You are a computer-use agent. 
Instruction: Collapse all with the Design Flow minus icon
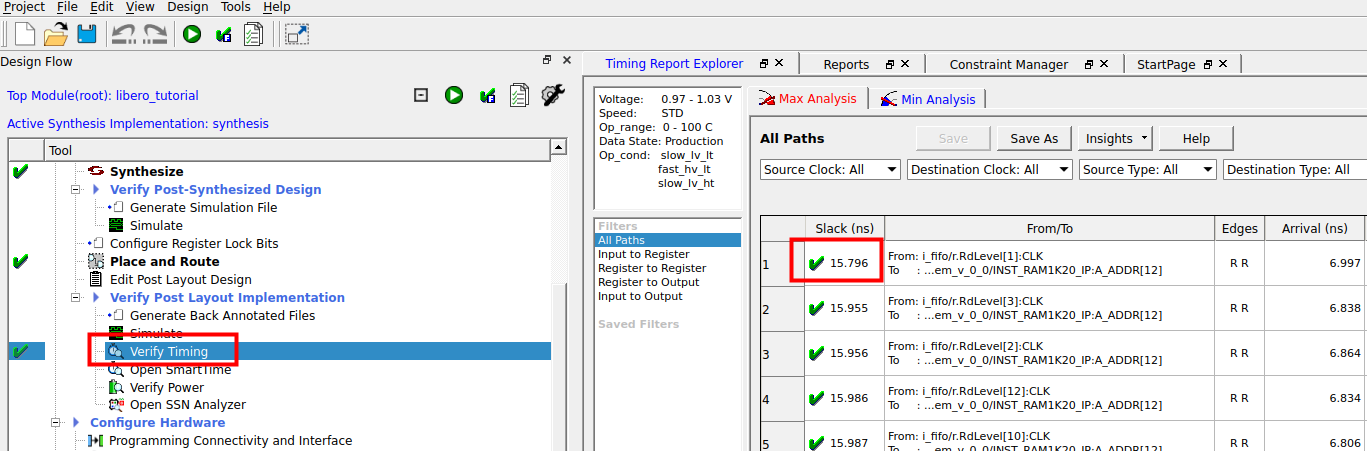pyautogui.click(x=421, y=95)
